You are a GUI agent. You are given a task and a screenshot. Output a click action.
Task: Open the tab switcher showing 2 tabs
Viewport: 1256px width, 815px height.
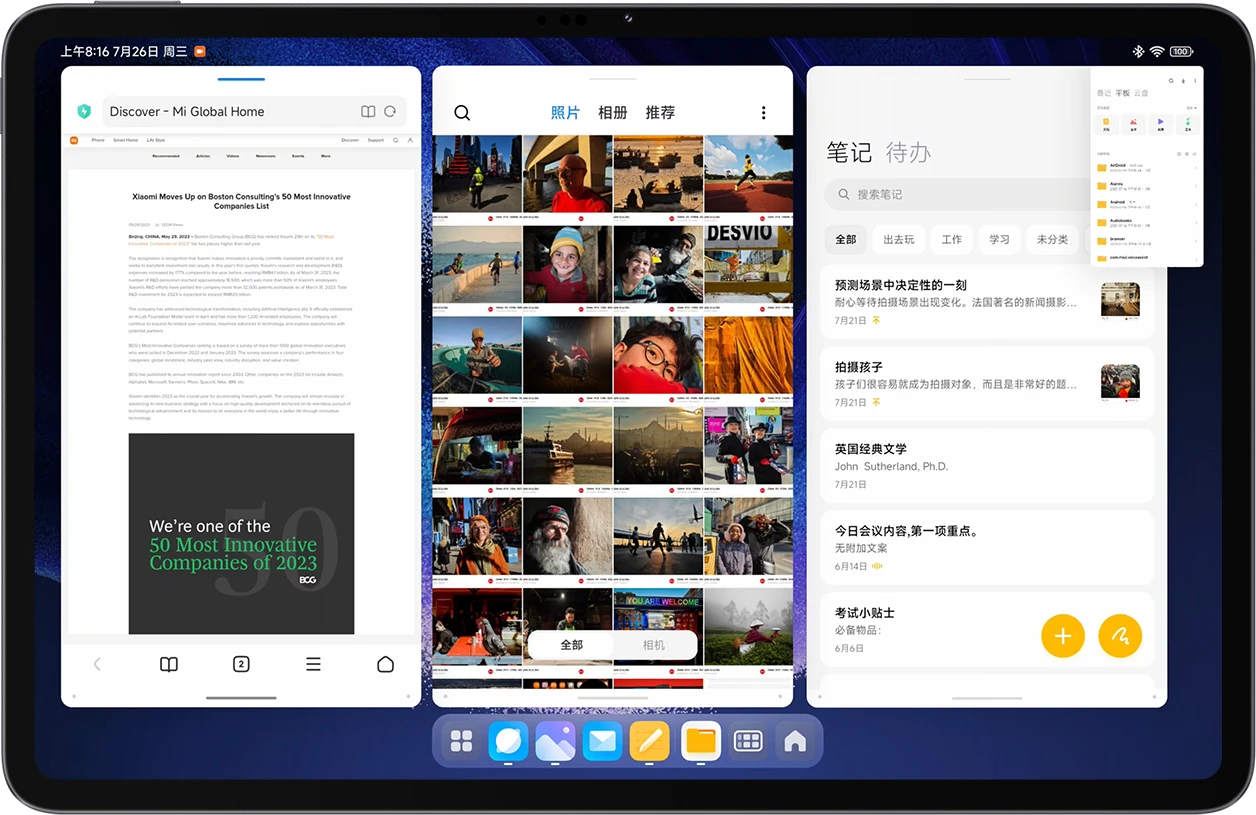tap(241, 664)
